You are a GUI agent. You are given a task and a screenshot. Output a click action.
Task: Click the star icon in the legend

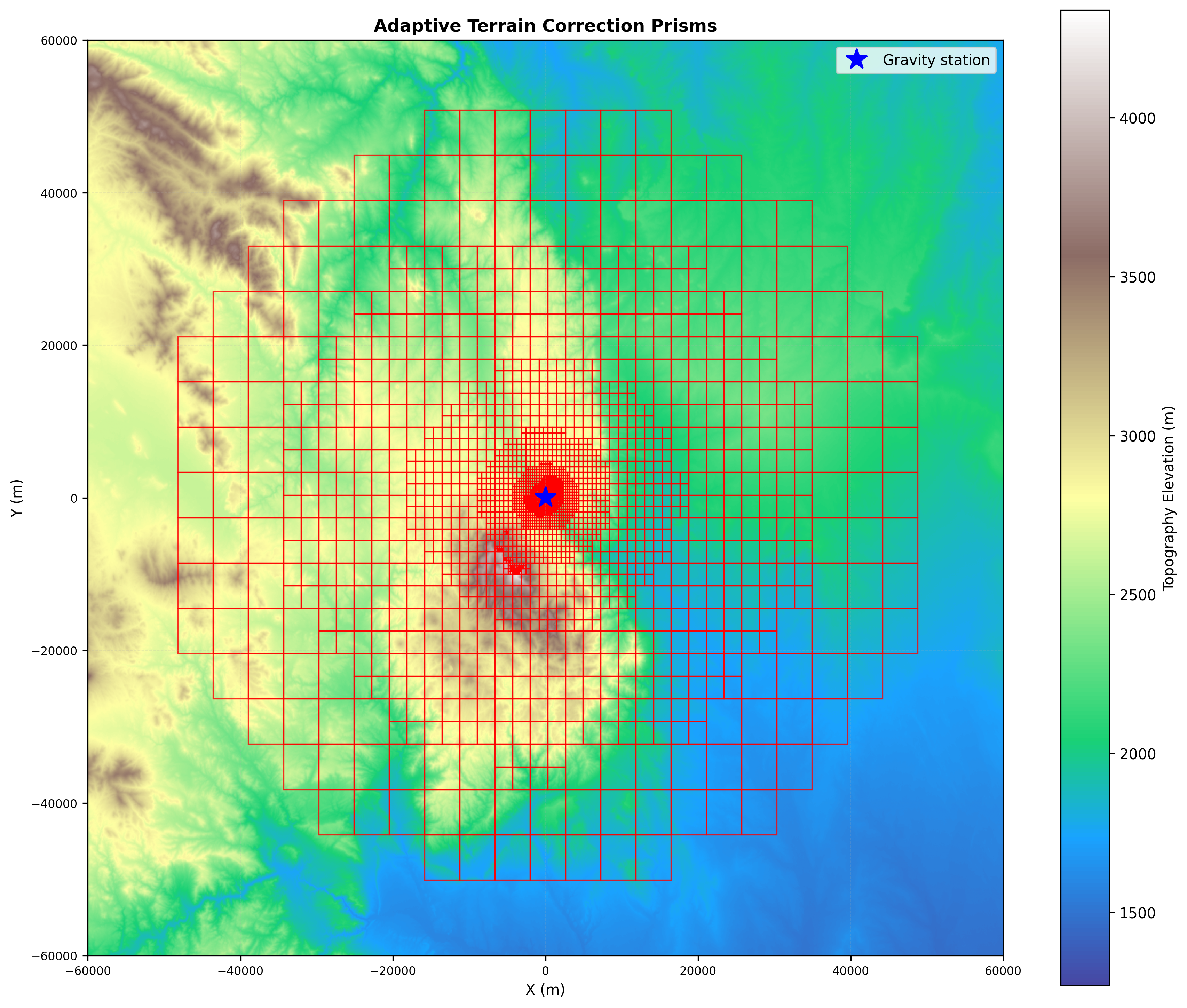click(x=856, y=59)
